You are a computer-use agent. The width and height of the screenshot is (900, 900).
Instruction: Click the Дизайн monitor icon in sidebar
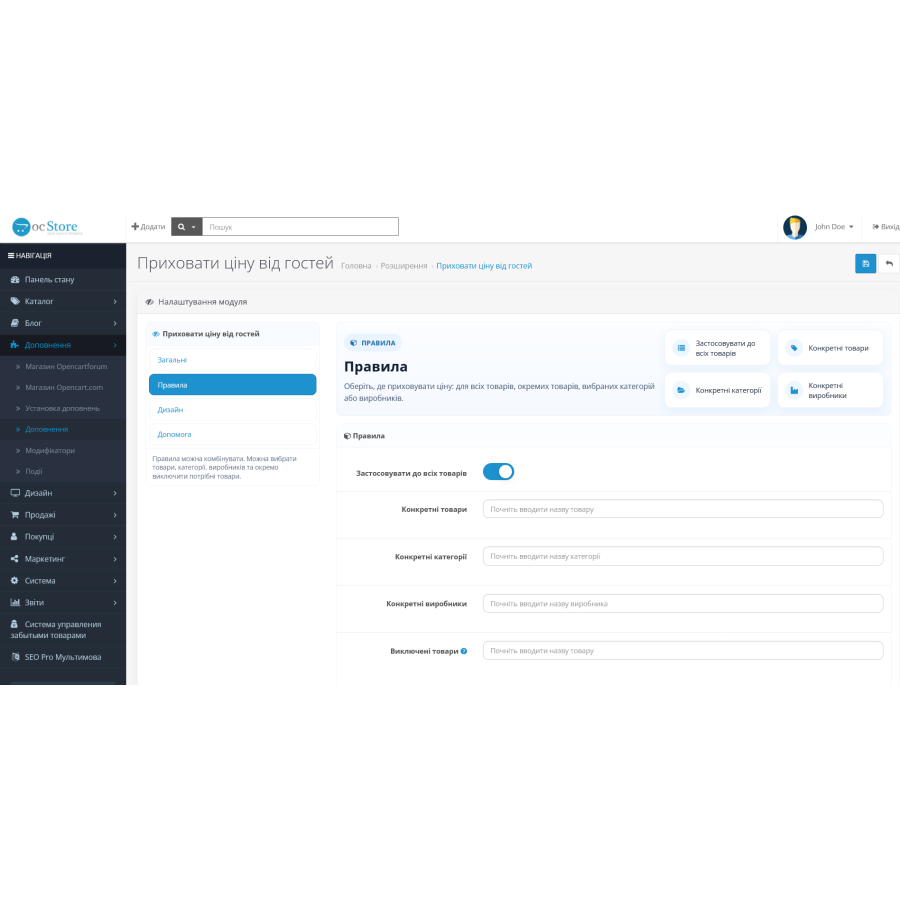pos(15,493)
